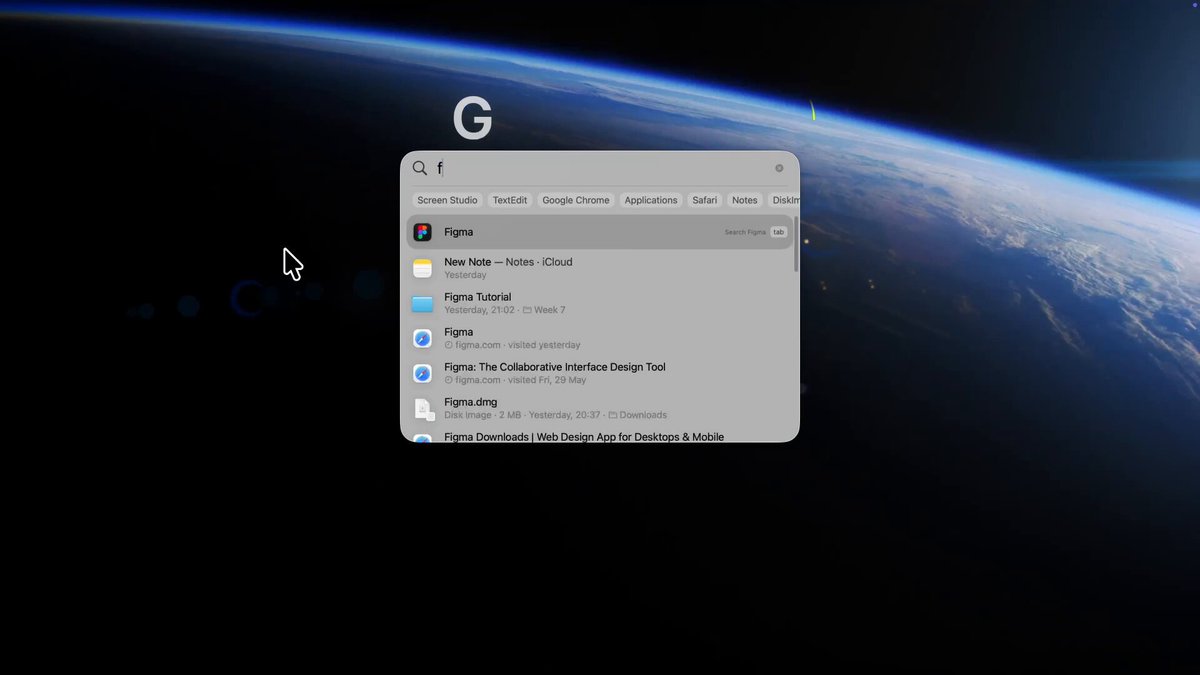Open the 'Figma Tutorial' folder result
Screen dimensions: 1200x675
tap(600, 303)
